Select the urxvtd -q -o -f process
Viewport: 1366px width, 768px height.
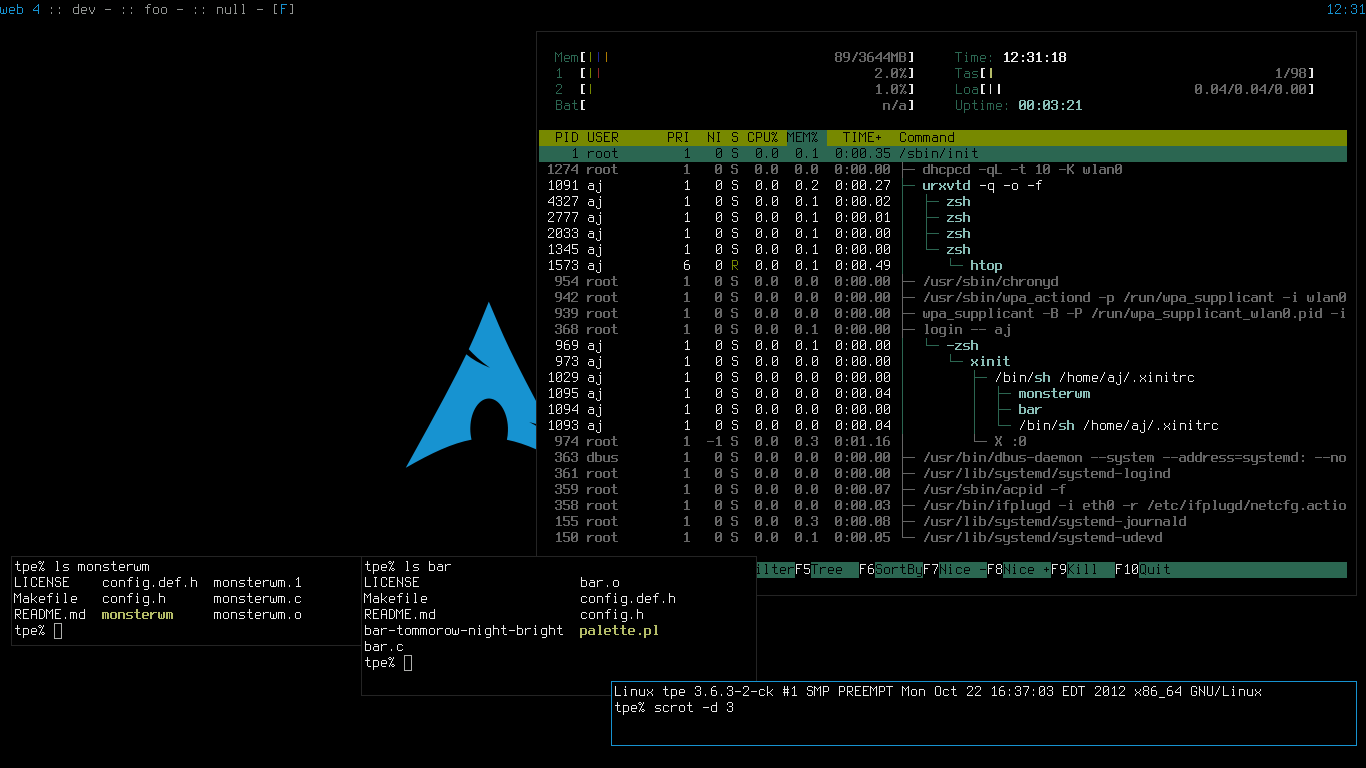click(x=943, y=186)
